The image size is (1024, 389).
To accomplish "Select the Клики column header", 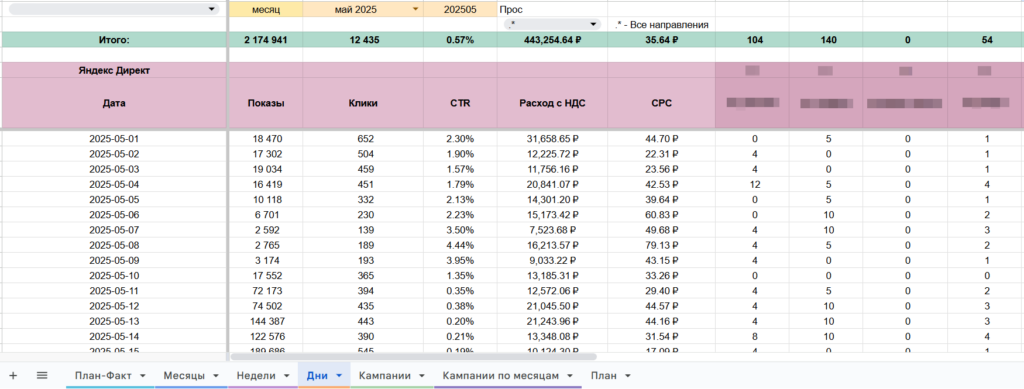I will pyautogui.click(x=363, y=103).
